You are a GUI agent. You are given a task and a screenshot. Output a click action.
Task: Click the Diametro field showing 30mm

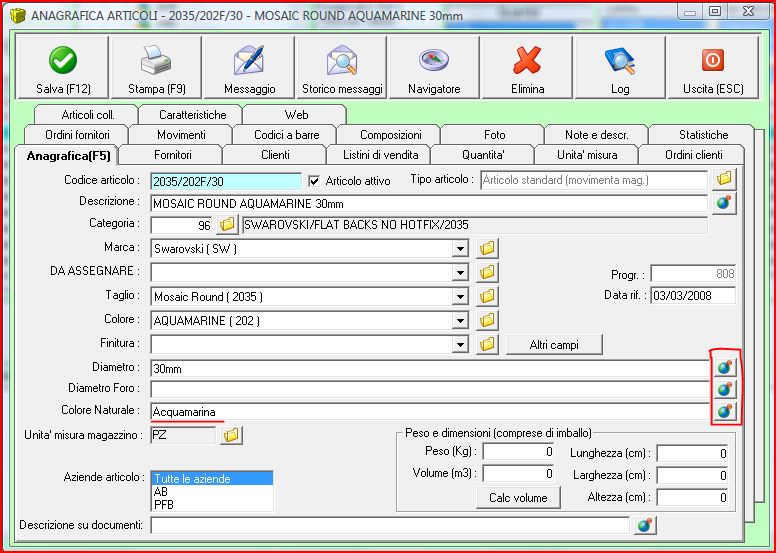[430, 368]
